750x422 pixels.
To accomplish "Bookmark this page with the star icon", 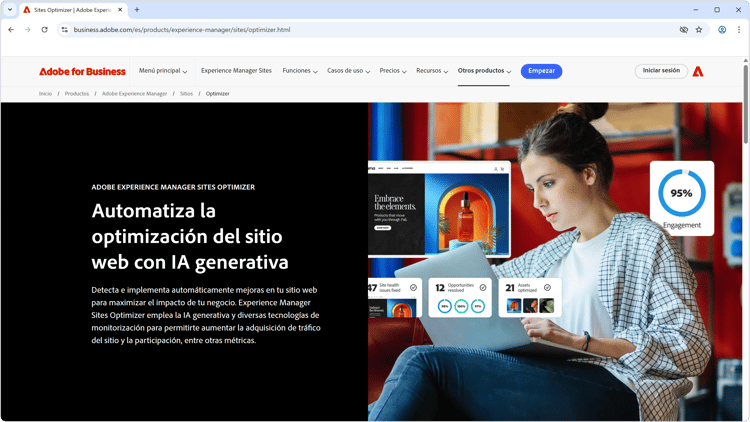I will (699, 30).
